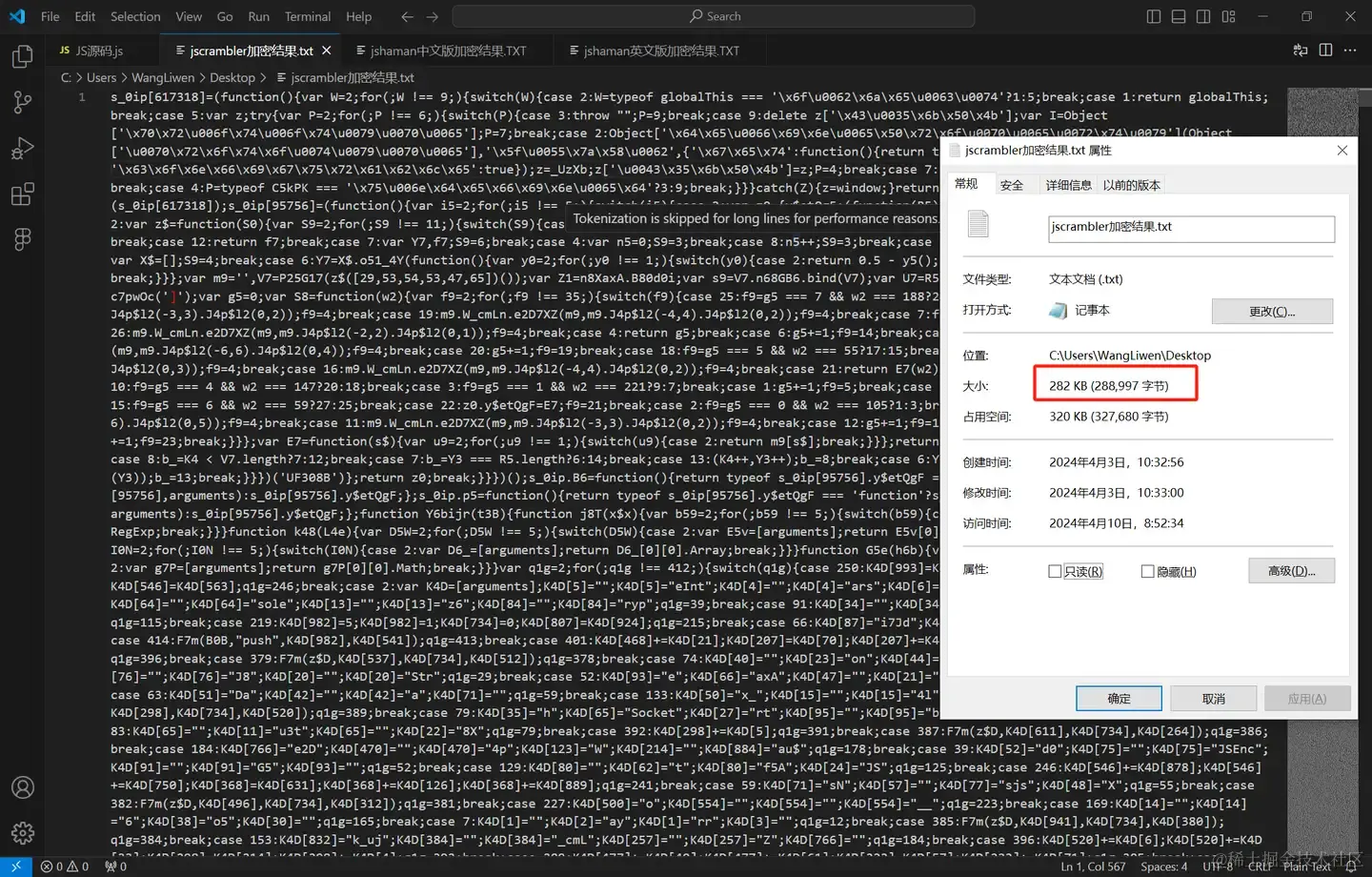Click jscrambler加密结果.txt breadcrumb item

click(346, 77)
